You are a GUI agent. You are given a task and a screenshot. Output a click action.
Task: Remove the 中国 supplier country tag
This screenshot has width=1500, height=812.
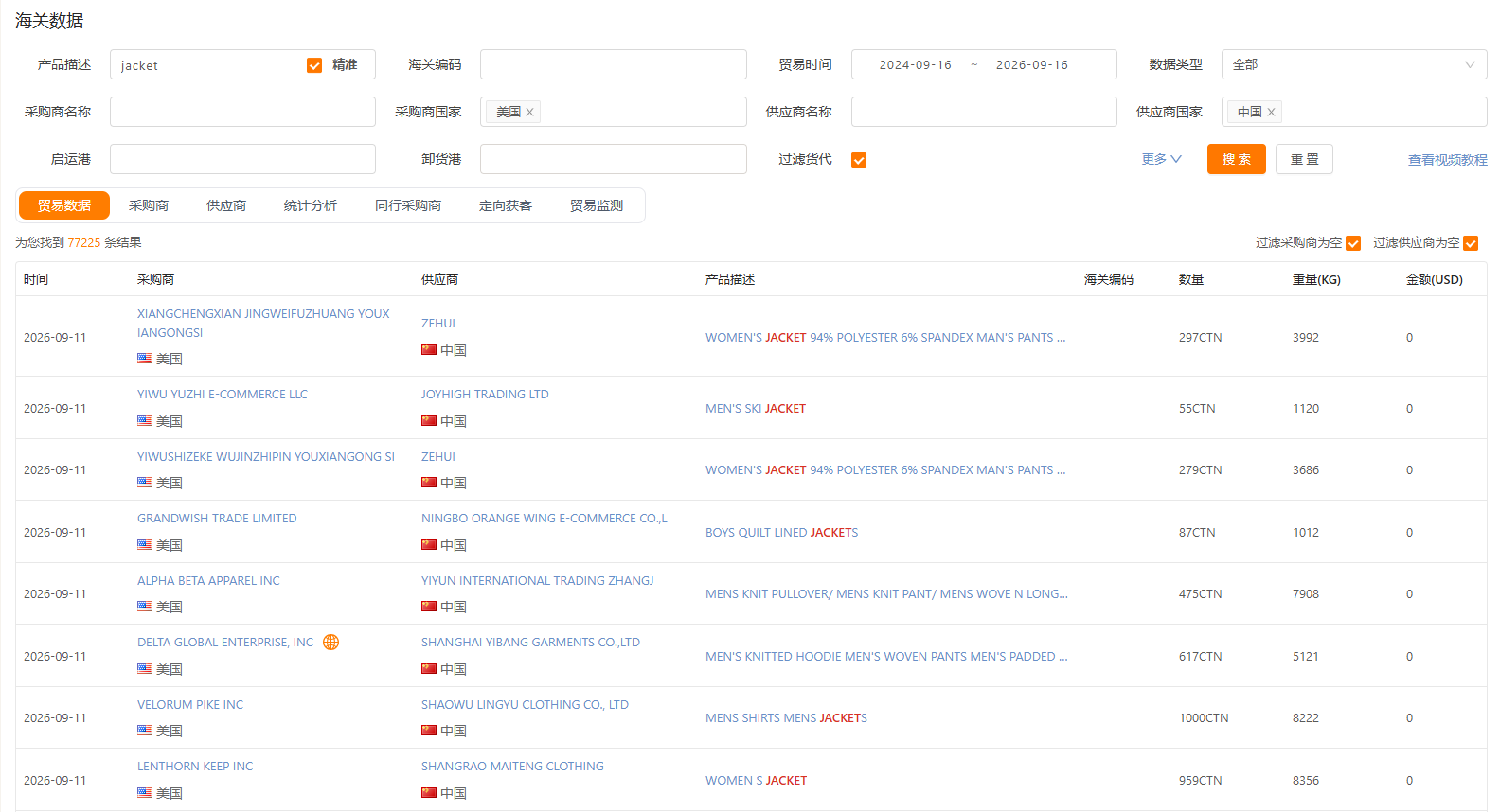click(x=1271, y=113)
